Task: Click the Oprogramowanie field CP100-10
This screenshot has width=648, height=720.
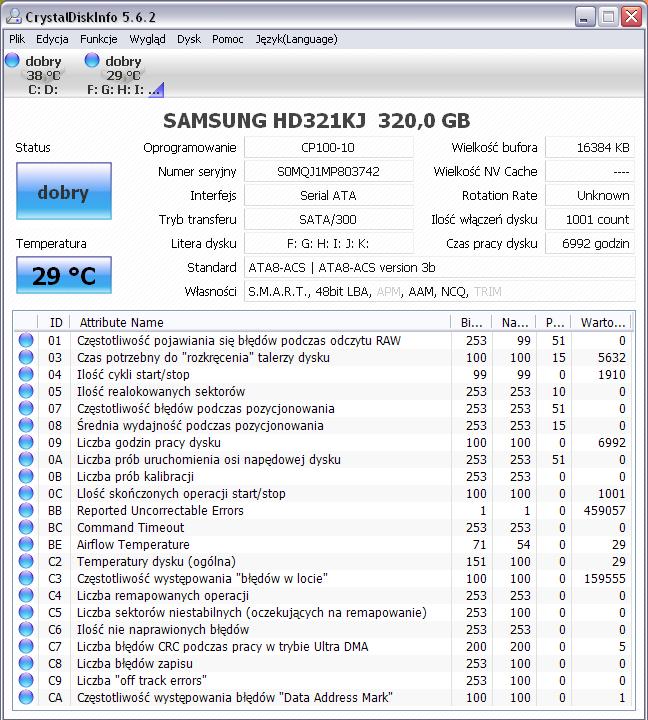Action: pos(328,147)
